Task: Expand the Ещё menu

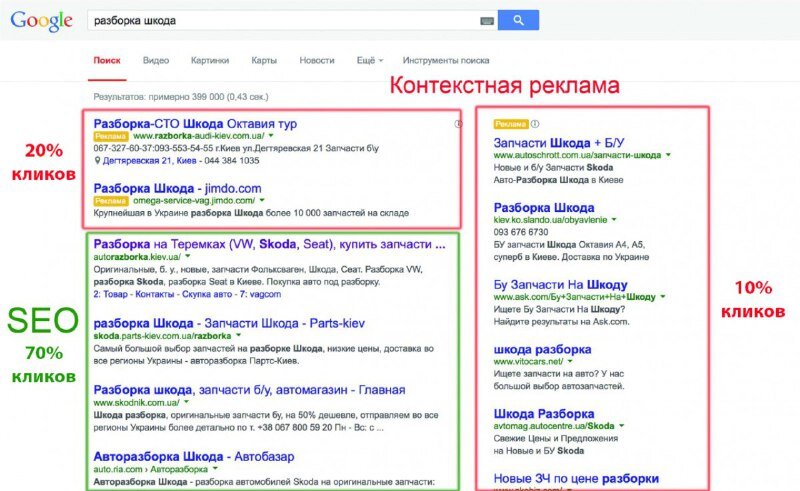Action: pyautogui.click(x=369, y=60)
